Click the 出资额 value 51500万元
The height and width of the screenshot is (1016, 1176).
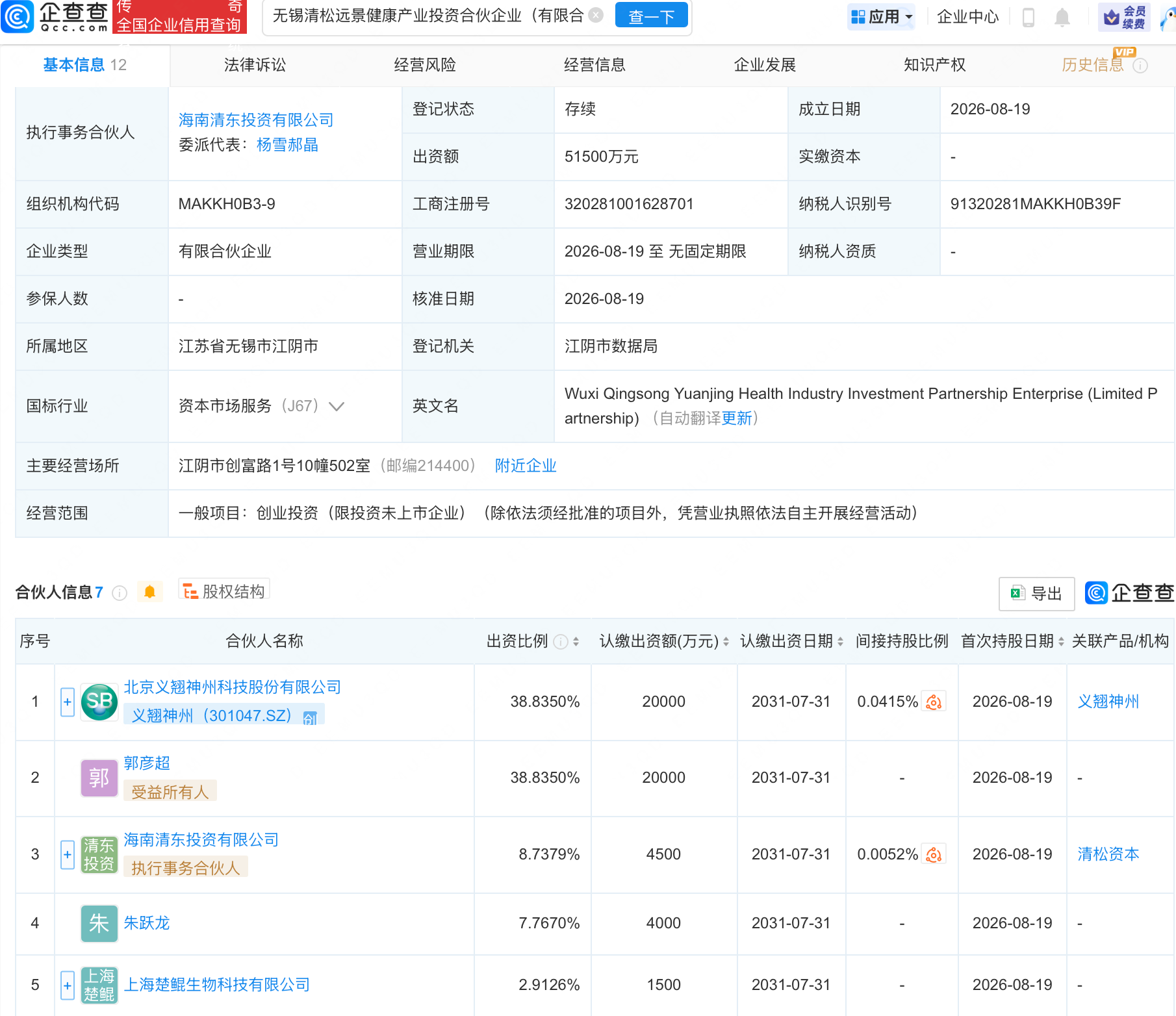602,157
